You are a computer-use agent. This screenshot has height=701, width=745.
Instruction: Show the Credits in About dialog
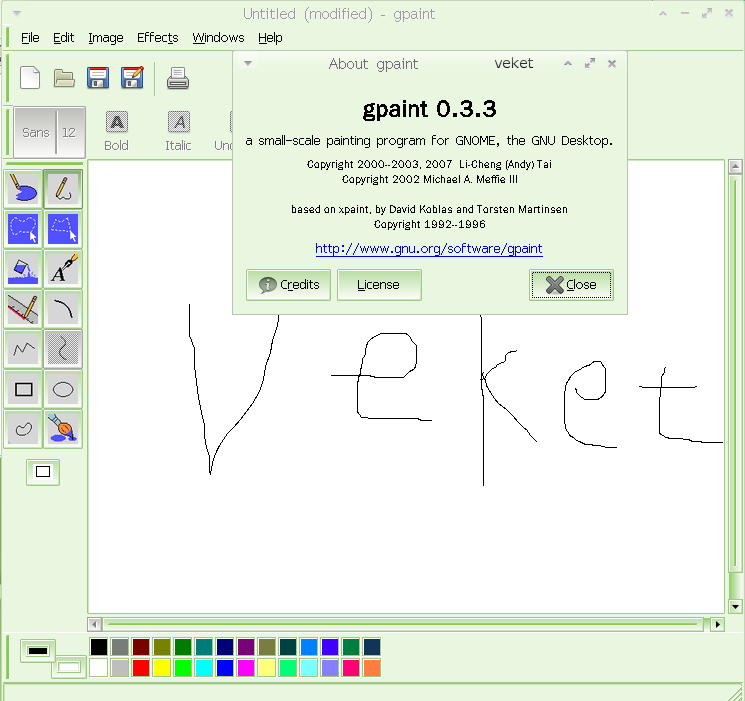pos(288,285)
